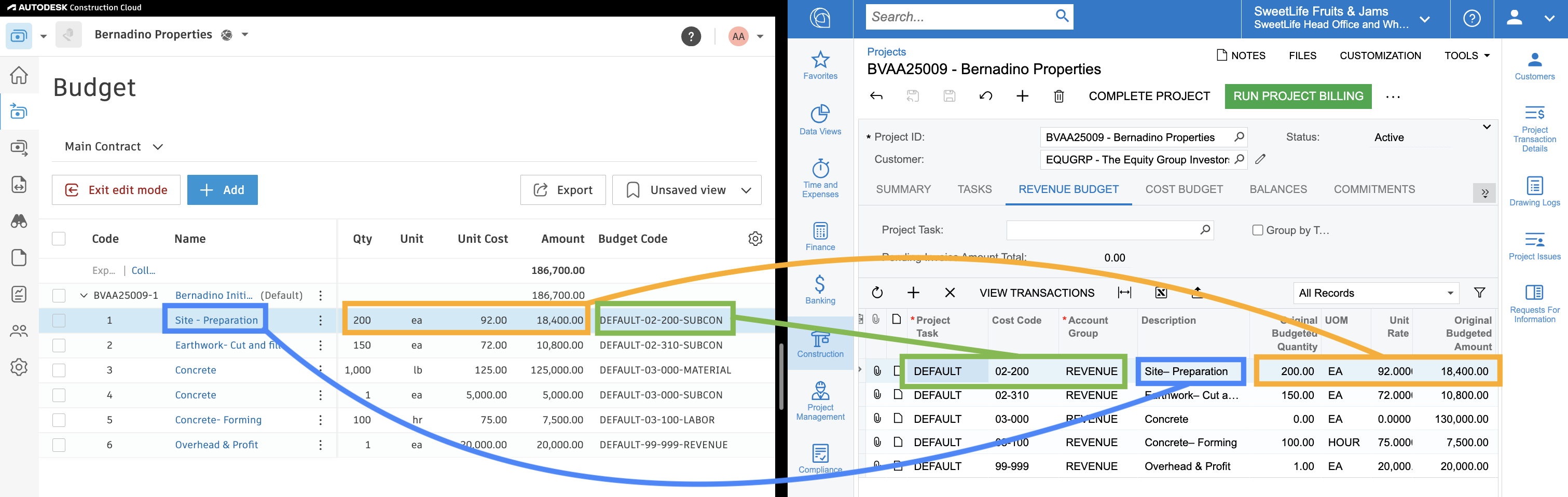1568x497 pixels.
Task: Check the row 3 Concrete checkbox
Action: 59,370
